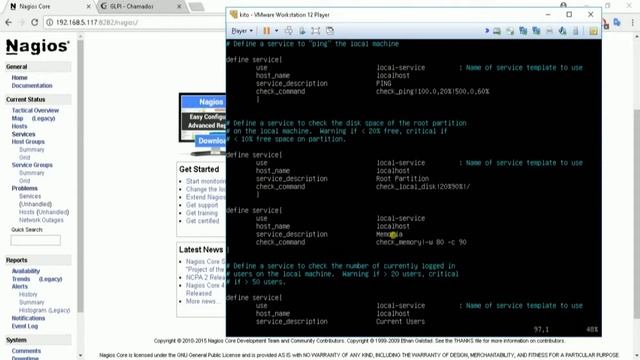Open Comments under System

[x=26, y=351]
